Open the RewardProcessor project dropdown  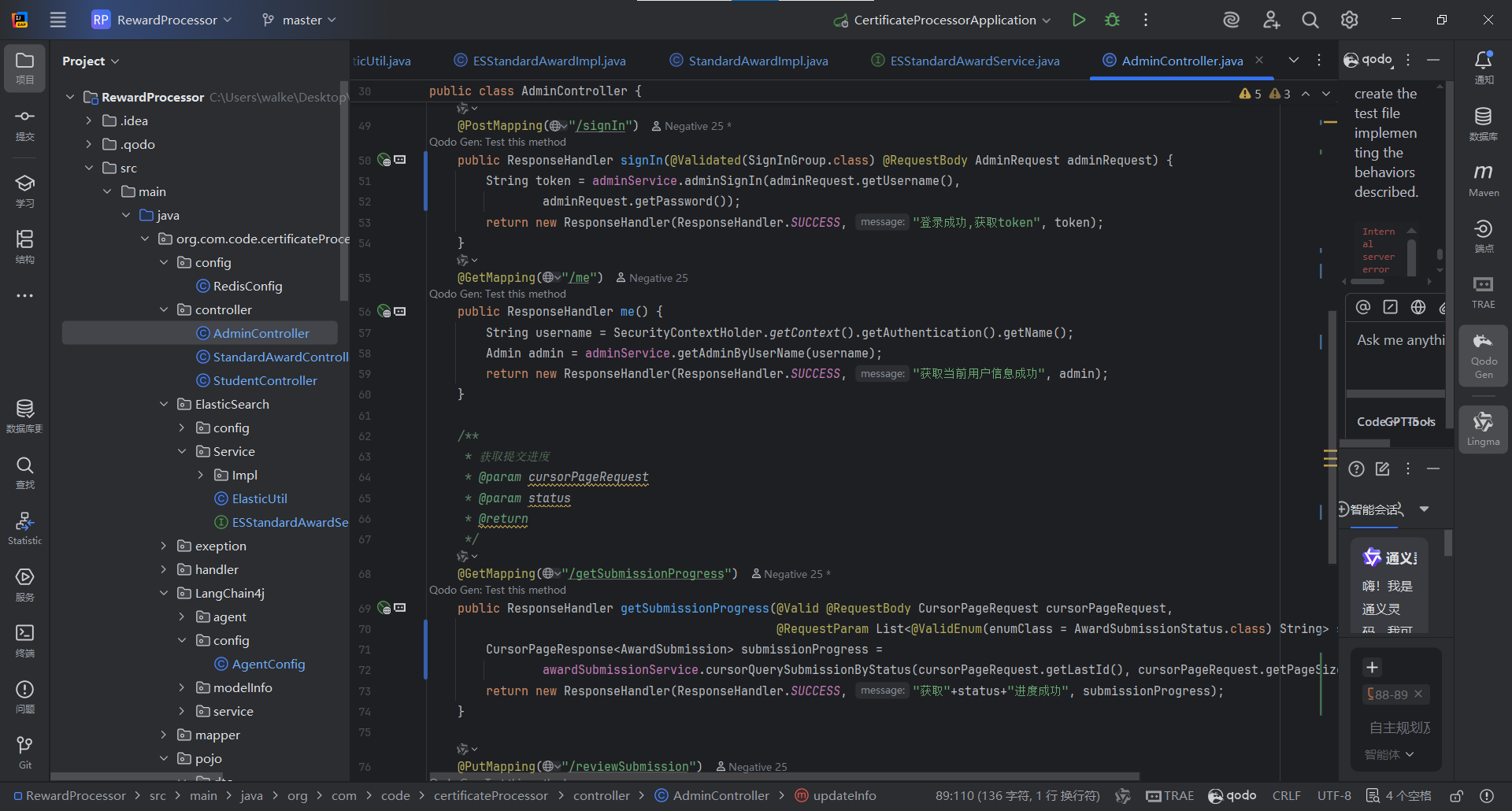(162, 20)
